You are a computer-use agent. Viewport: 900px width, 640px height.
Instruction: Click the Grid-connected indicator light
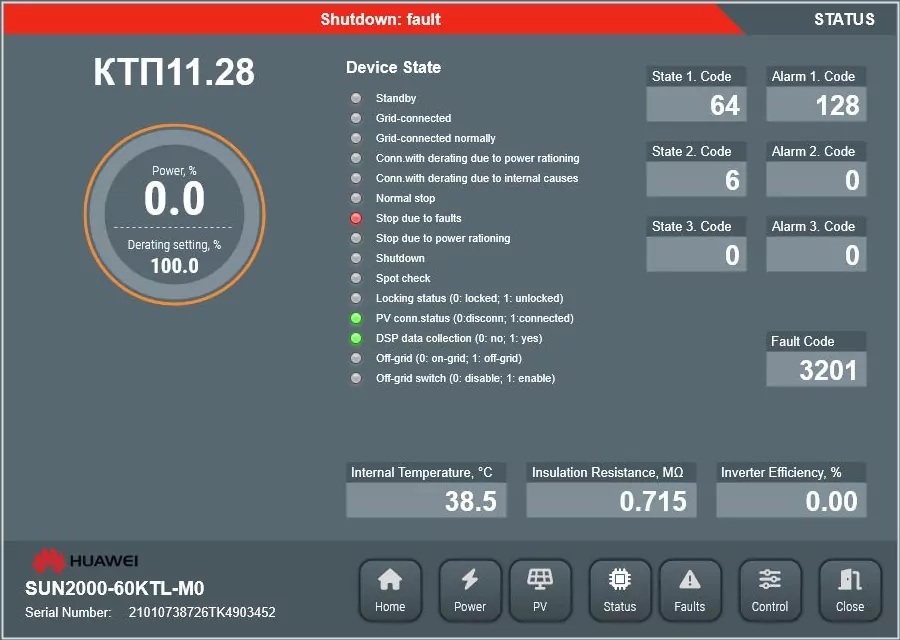tap(356, 118)
